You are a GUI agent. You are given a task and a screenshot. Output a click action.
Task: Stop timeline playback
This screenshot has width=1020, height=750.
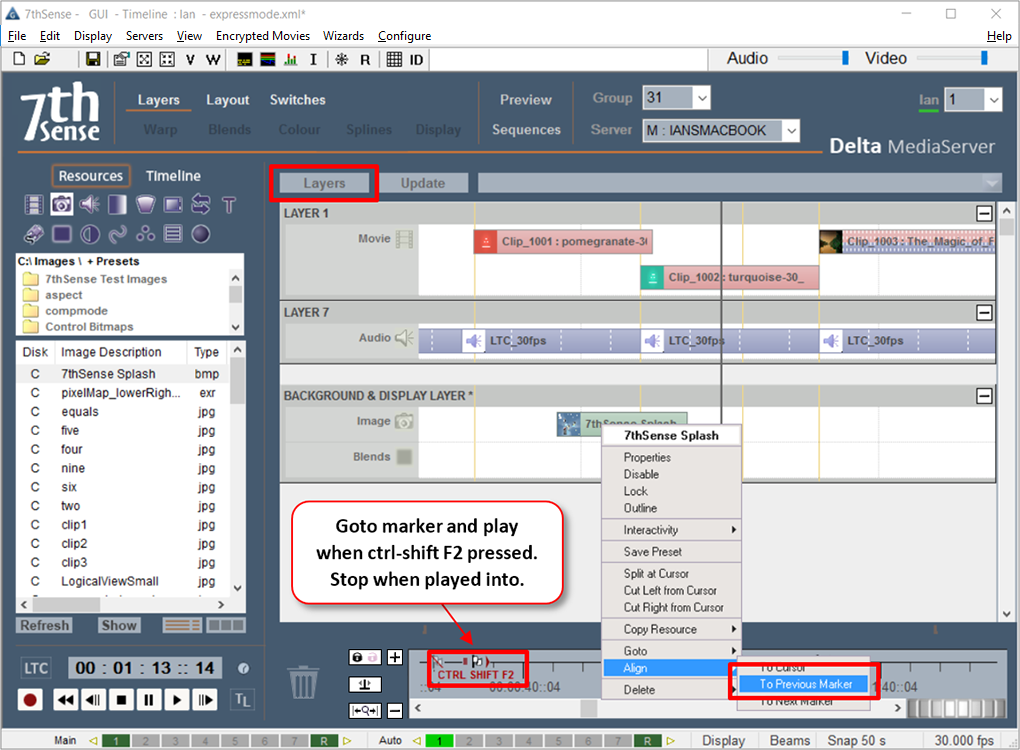coord(121,700)
